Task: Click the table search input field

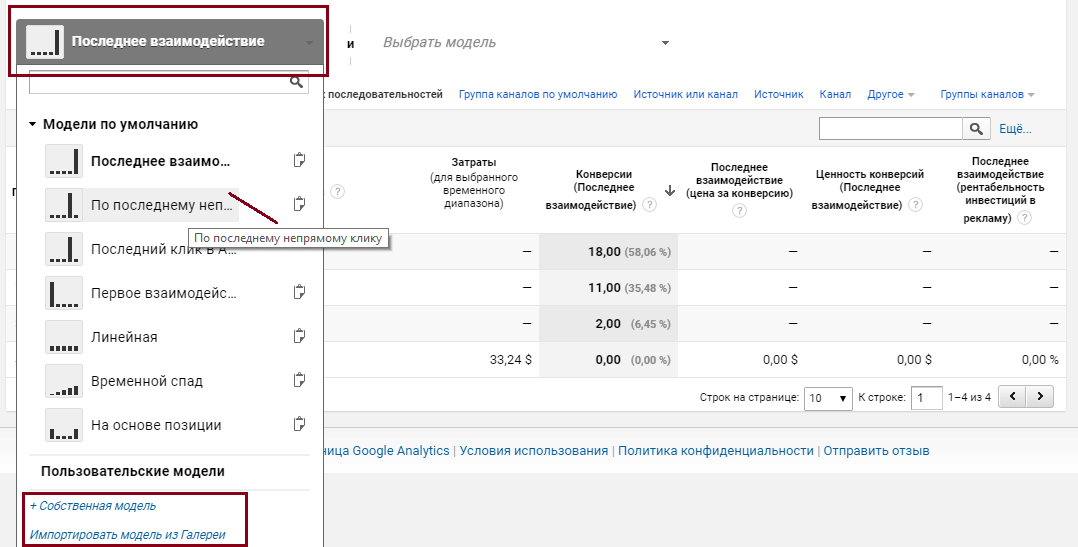Action: pos(890,129)
